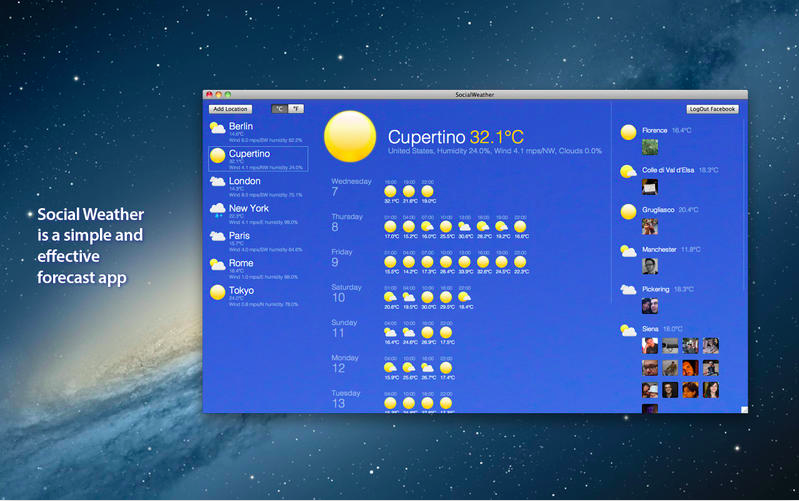Open the Tokyo location entry

[258, 296]
